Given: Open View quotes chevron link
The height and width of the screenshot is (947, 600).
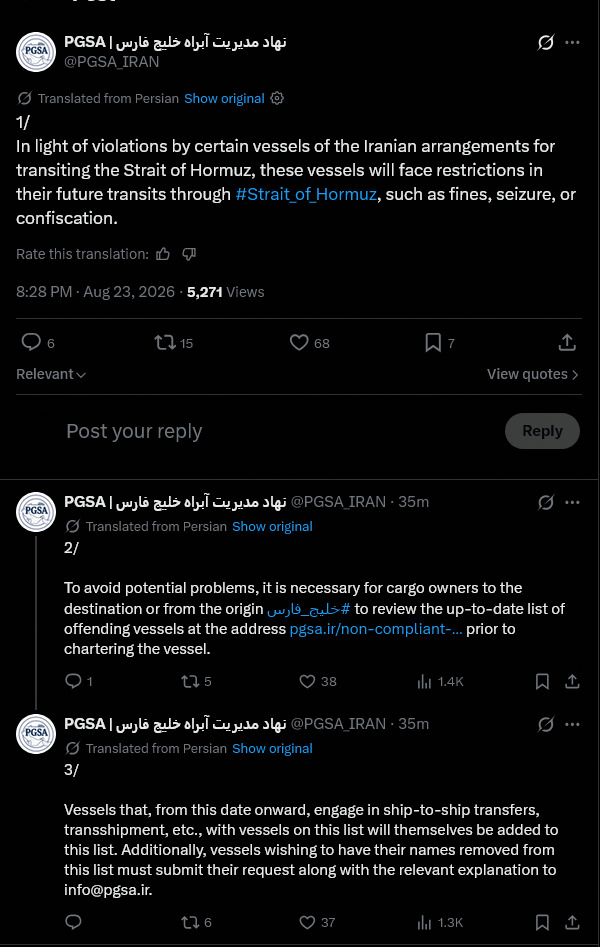Looking at the screenshot, I should [533, 374].
